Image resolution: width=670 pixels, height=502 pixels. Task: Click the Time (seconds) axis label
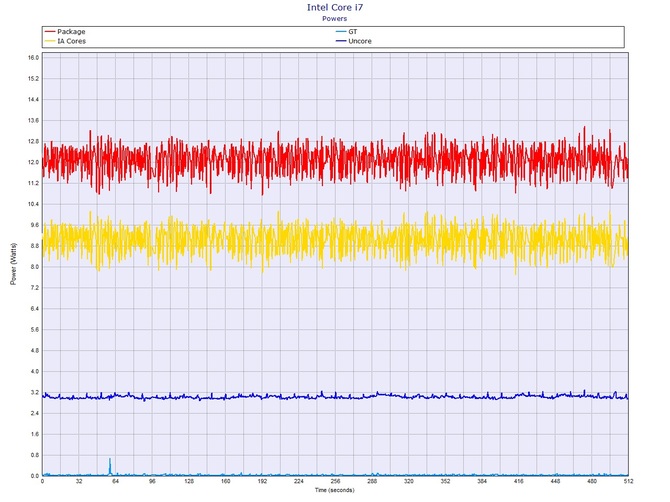(x=335, y=490)
